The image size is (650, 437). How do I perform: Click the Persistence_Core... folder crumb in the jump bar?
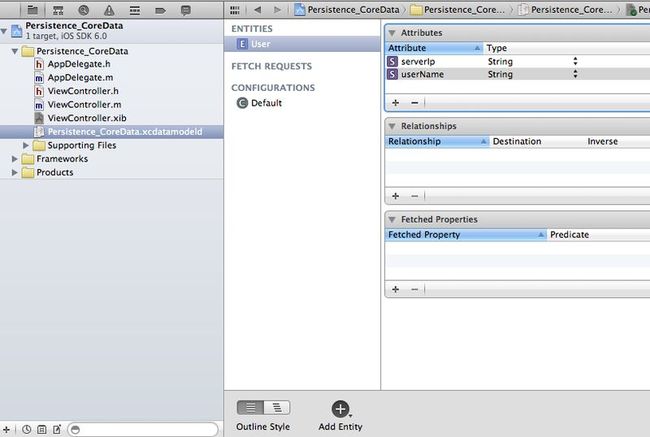tap(457, 10)
